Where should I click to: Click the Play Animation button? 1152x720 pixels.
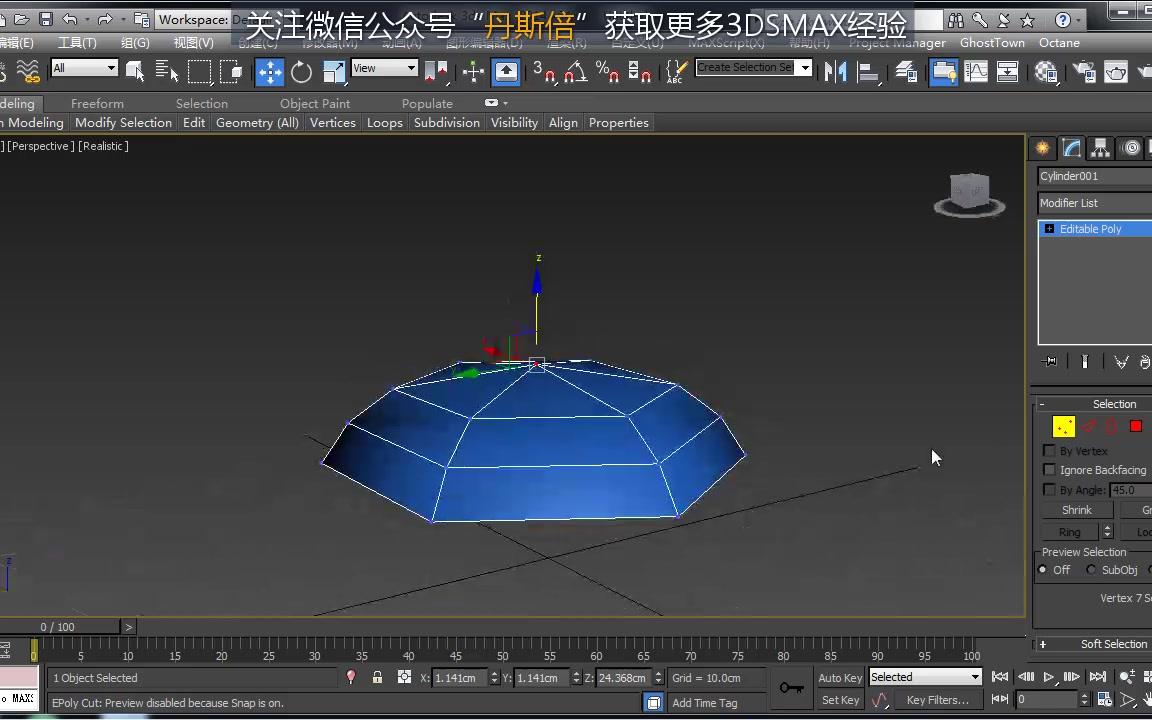click(x=1049, y=677)
